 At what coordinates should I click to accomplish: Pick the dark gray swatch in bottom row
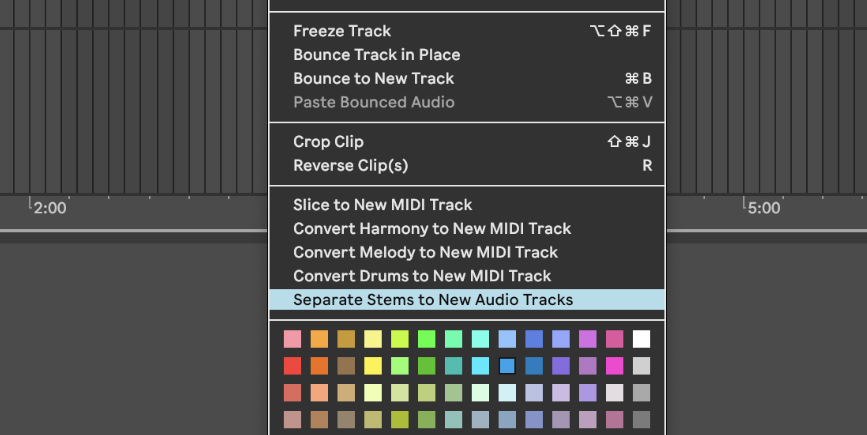coord(641,419)
